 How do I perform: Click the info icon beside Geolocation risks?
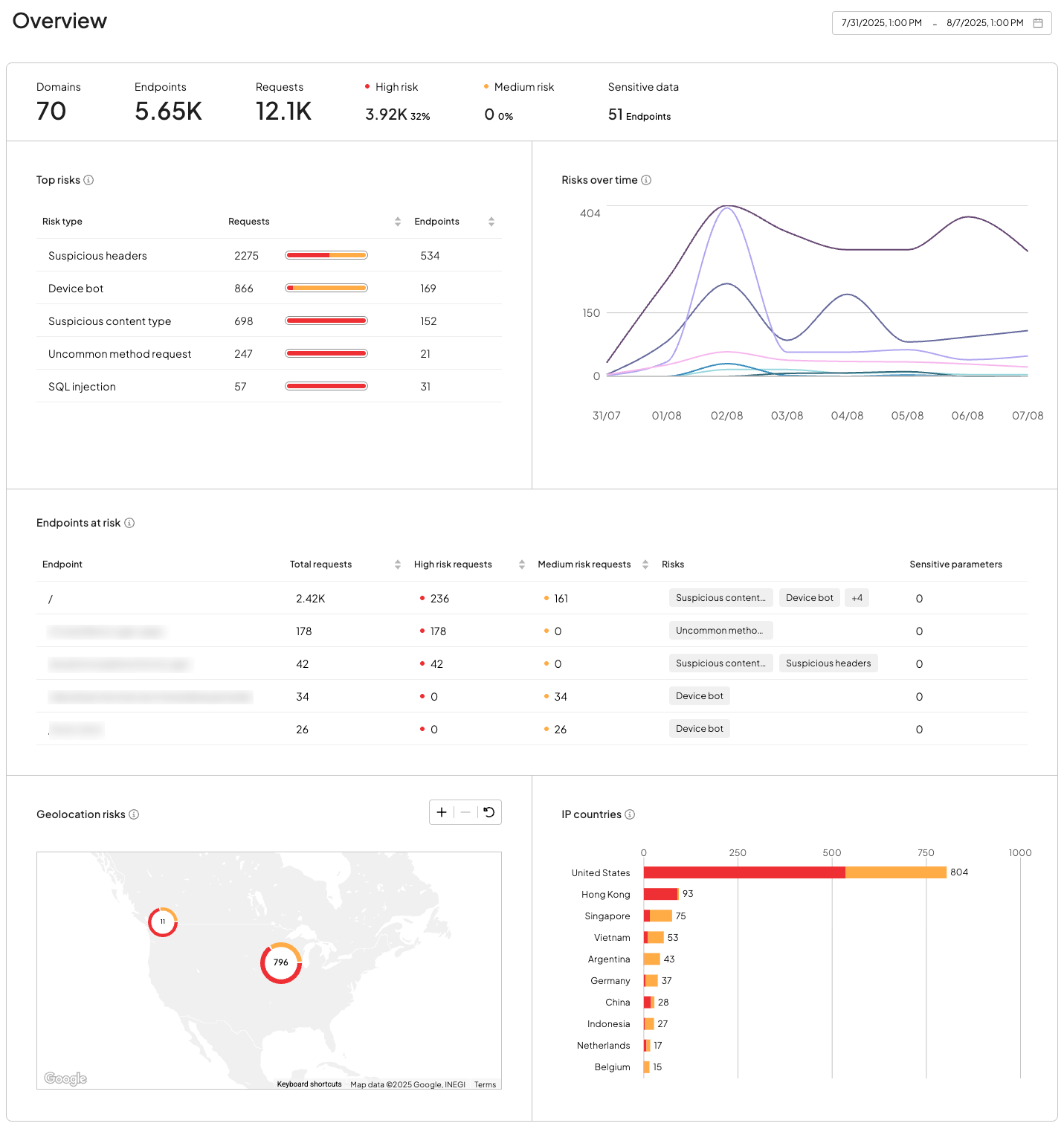pos(134,814)
